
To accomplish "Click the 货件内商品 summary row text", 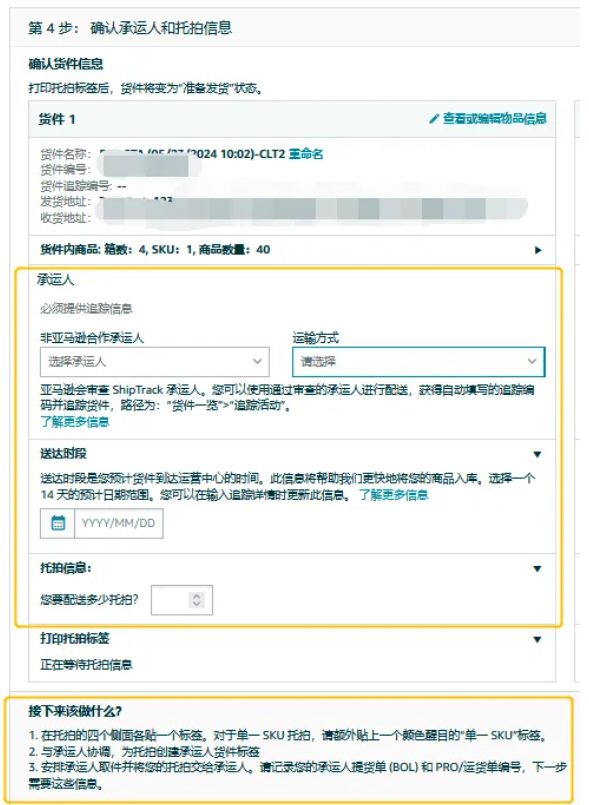I will (155, 250).
